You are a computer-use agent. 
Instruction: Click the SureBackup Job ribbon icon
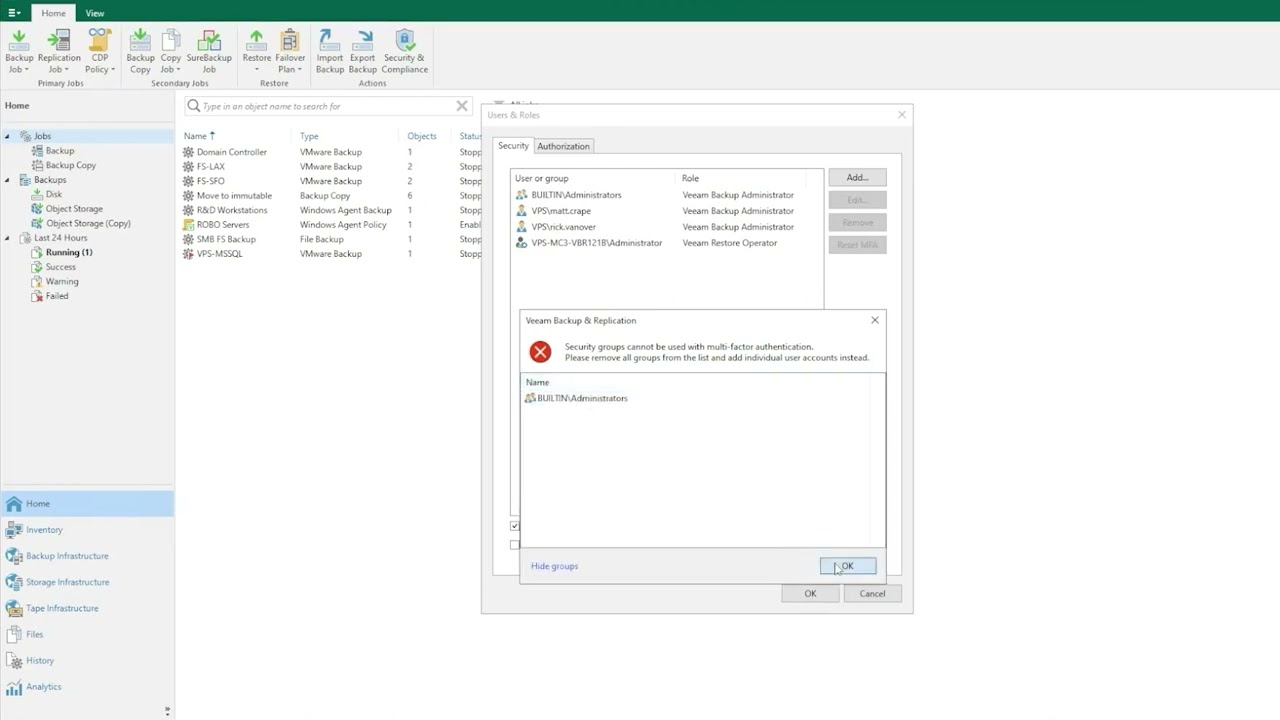[x=209, y=51]
